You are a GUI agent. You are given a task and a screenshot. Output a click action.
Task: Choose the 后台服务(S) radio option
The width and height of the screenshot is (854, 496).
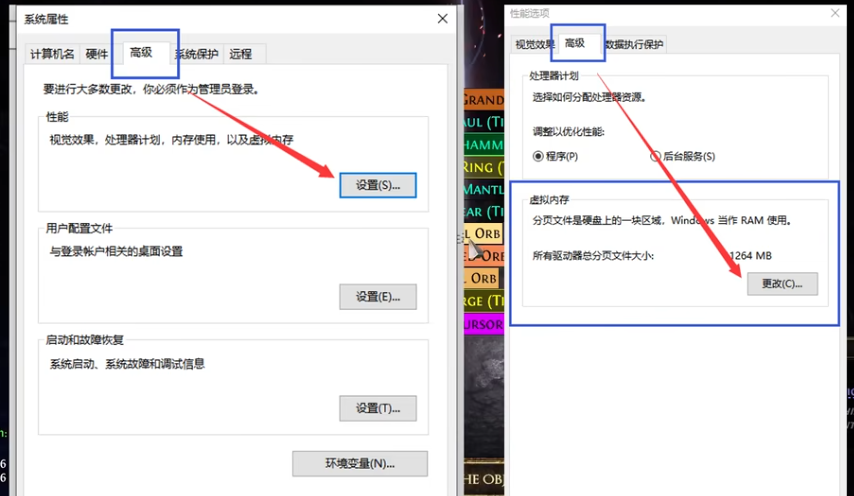[x=656, y=156]
